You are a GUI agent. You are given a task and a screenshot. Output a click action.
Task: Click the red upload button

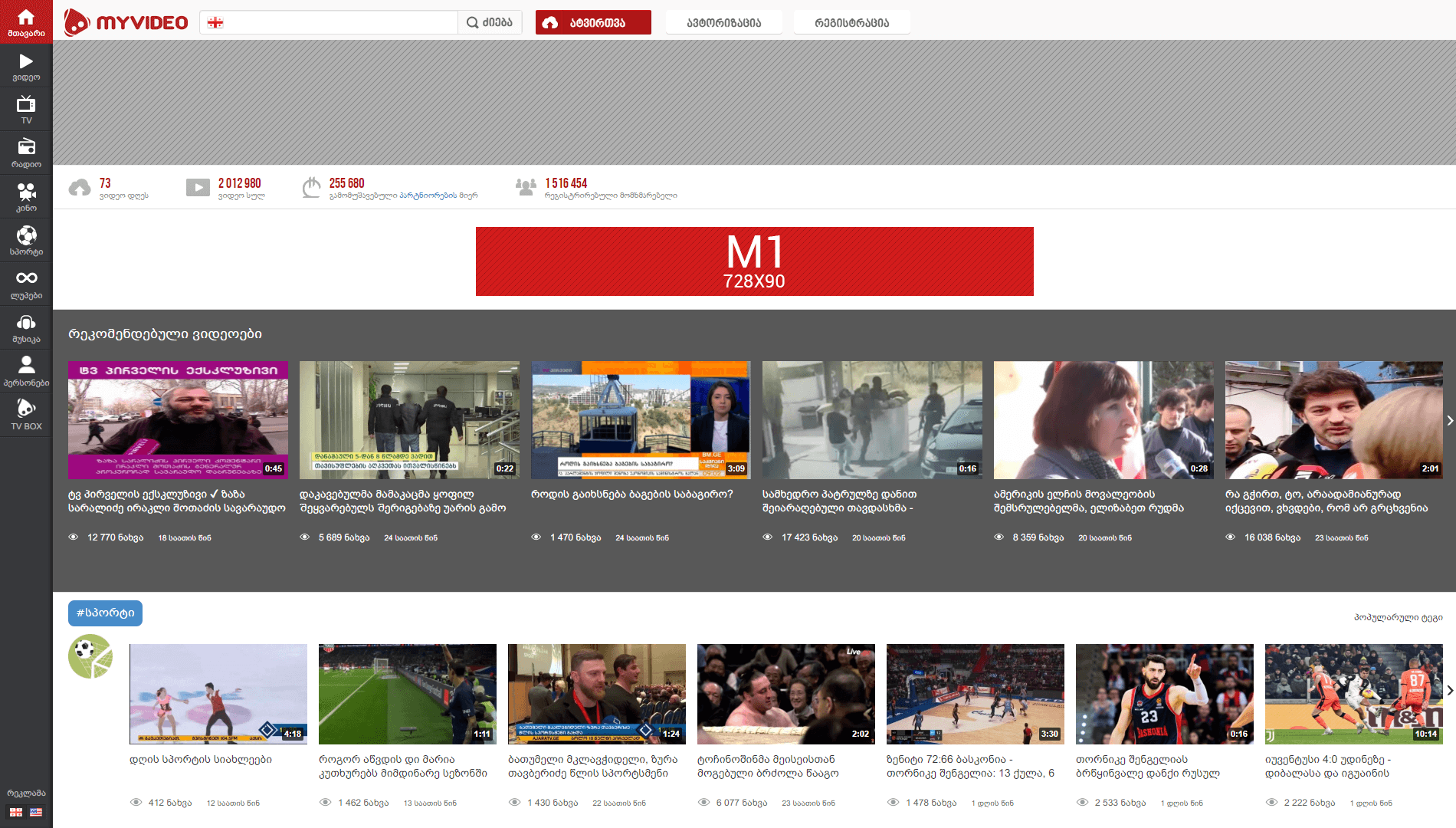coord(593,22)
